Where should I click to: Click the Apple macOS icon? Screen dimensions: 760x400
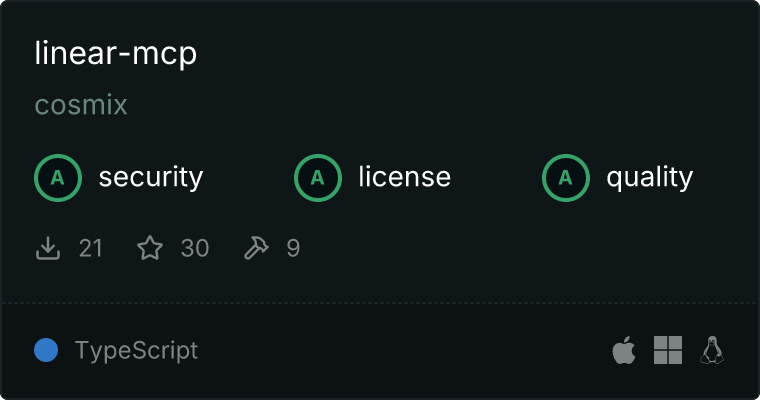[x=624, y=350]
